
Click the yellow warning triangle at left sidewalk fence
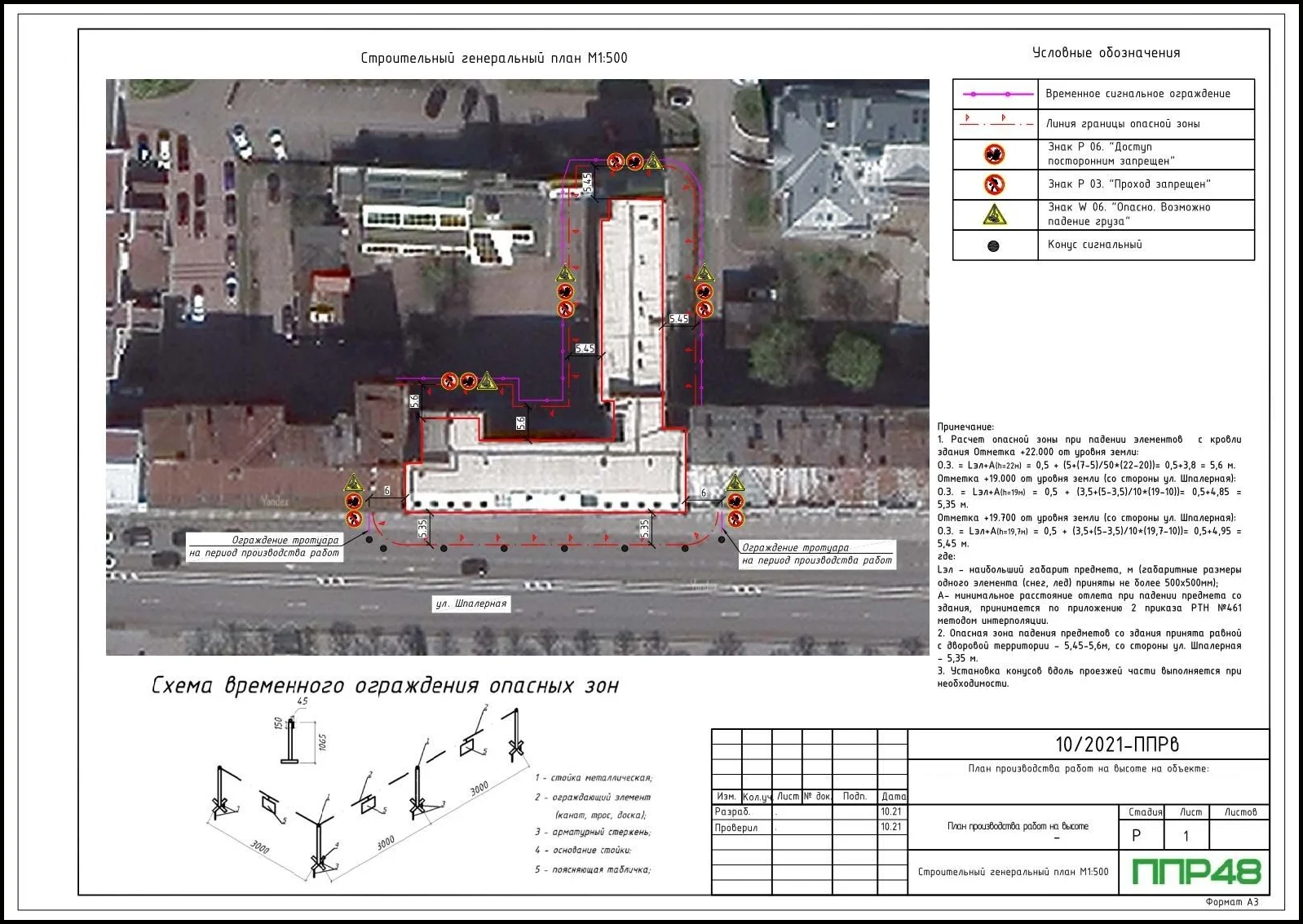click(x=353, y=483)
